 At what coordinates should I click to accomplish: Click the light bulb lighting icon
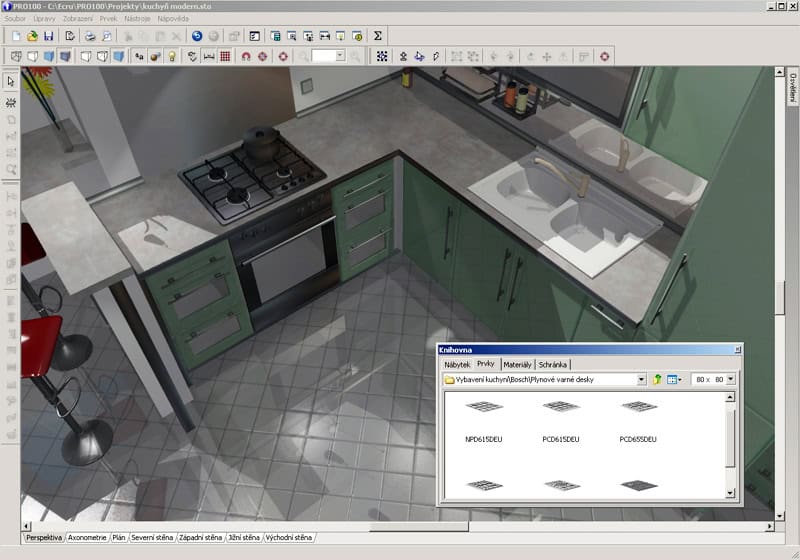coord(171,57)
